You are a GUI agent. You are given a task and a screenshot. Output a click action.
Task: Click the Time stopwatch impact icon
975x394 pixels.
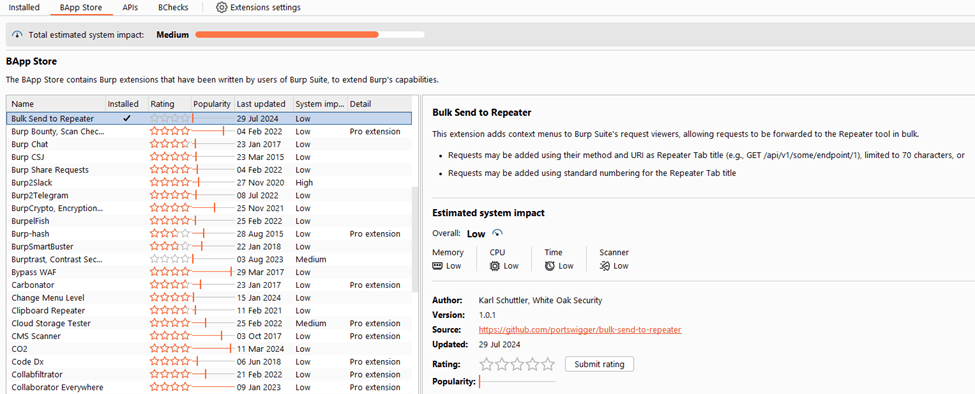550,266
